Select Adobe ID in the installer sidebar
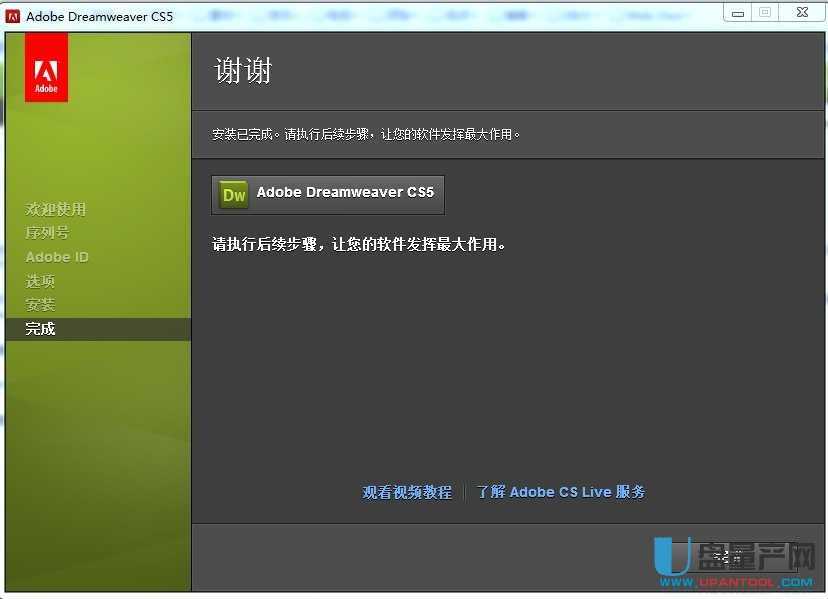 click(56, 256)
